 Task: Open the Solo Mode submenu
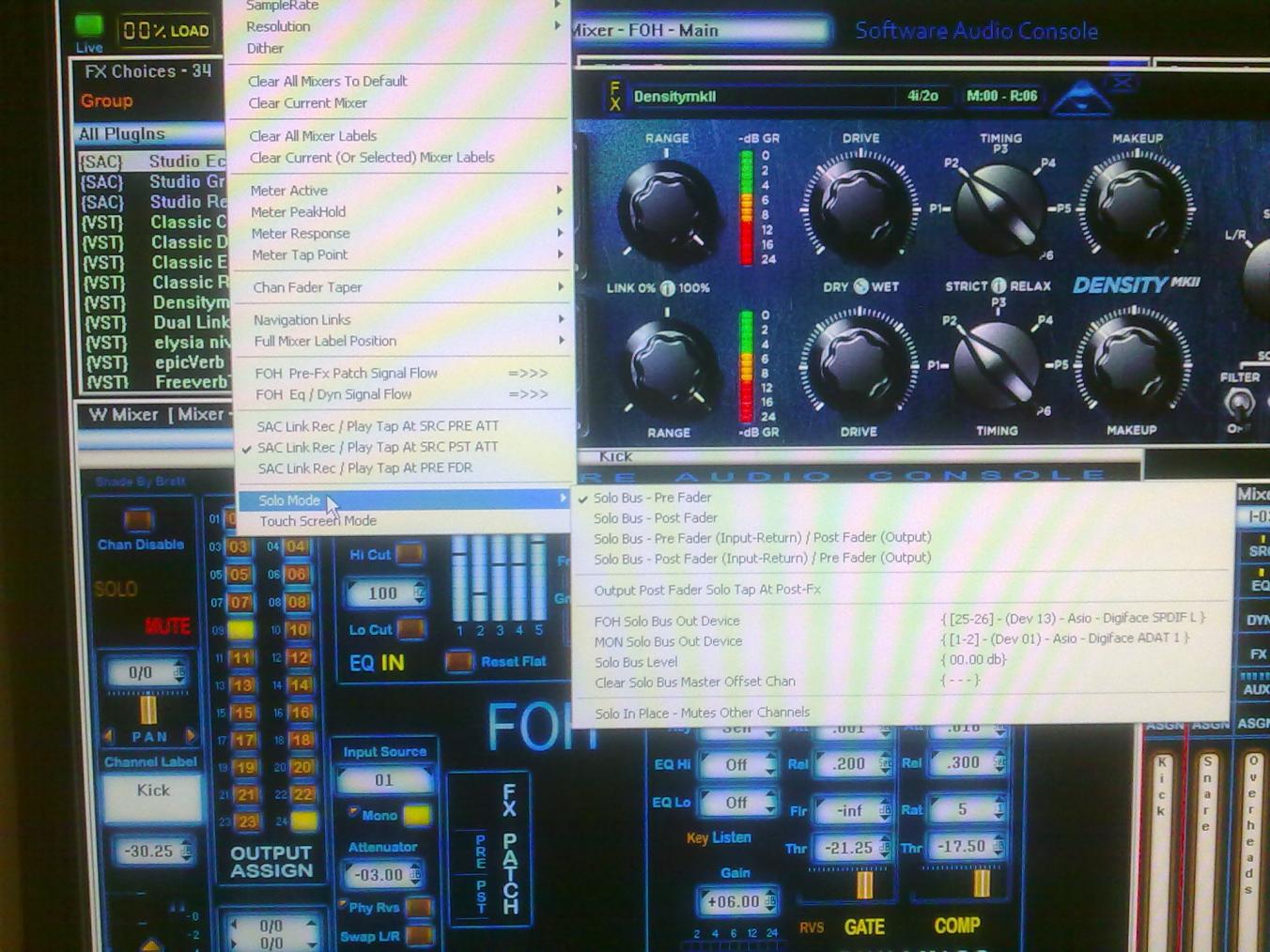[x=404, y=500]
